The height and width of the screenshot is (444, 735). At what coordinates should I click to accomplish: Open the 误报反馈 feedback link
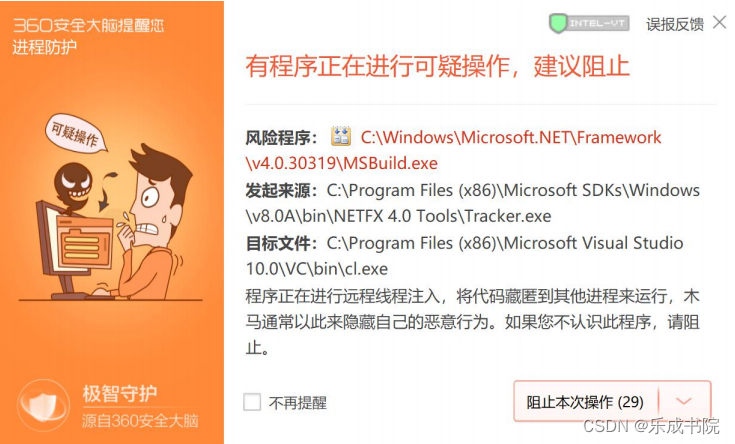[x=675, y=24]
